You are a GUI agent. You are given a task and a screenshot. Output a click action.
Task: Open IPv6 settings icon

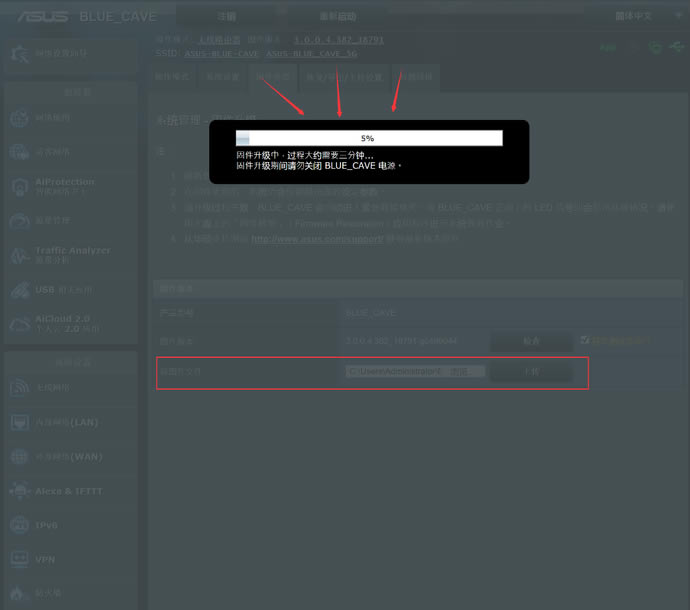click(19, 525)
